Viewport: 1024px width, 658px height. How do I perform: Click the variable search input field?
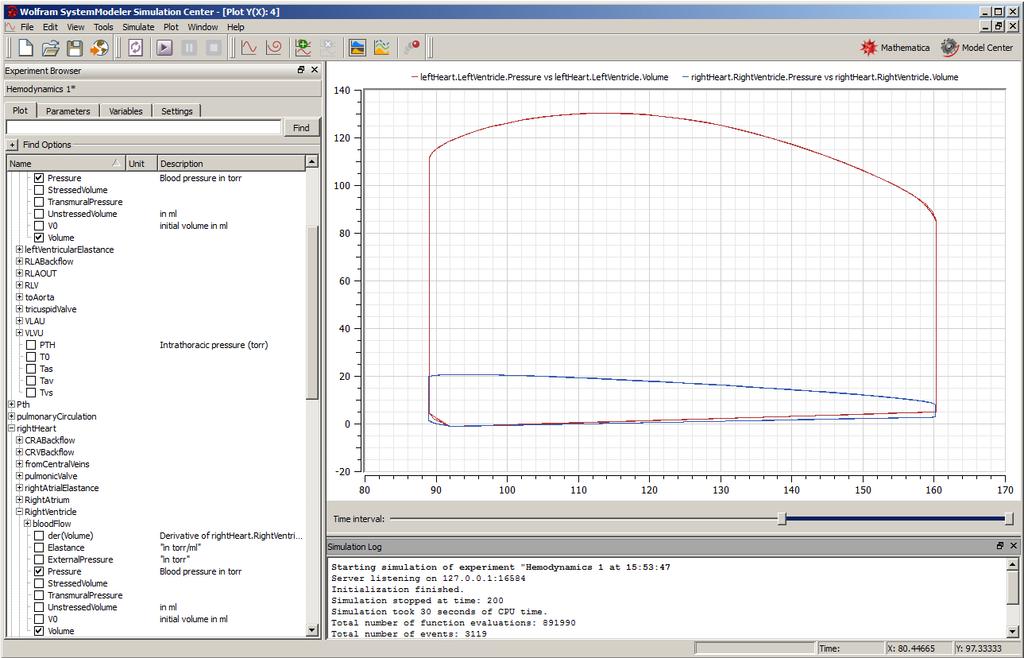pyautogui.click(x=144, y=128)
